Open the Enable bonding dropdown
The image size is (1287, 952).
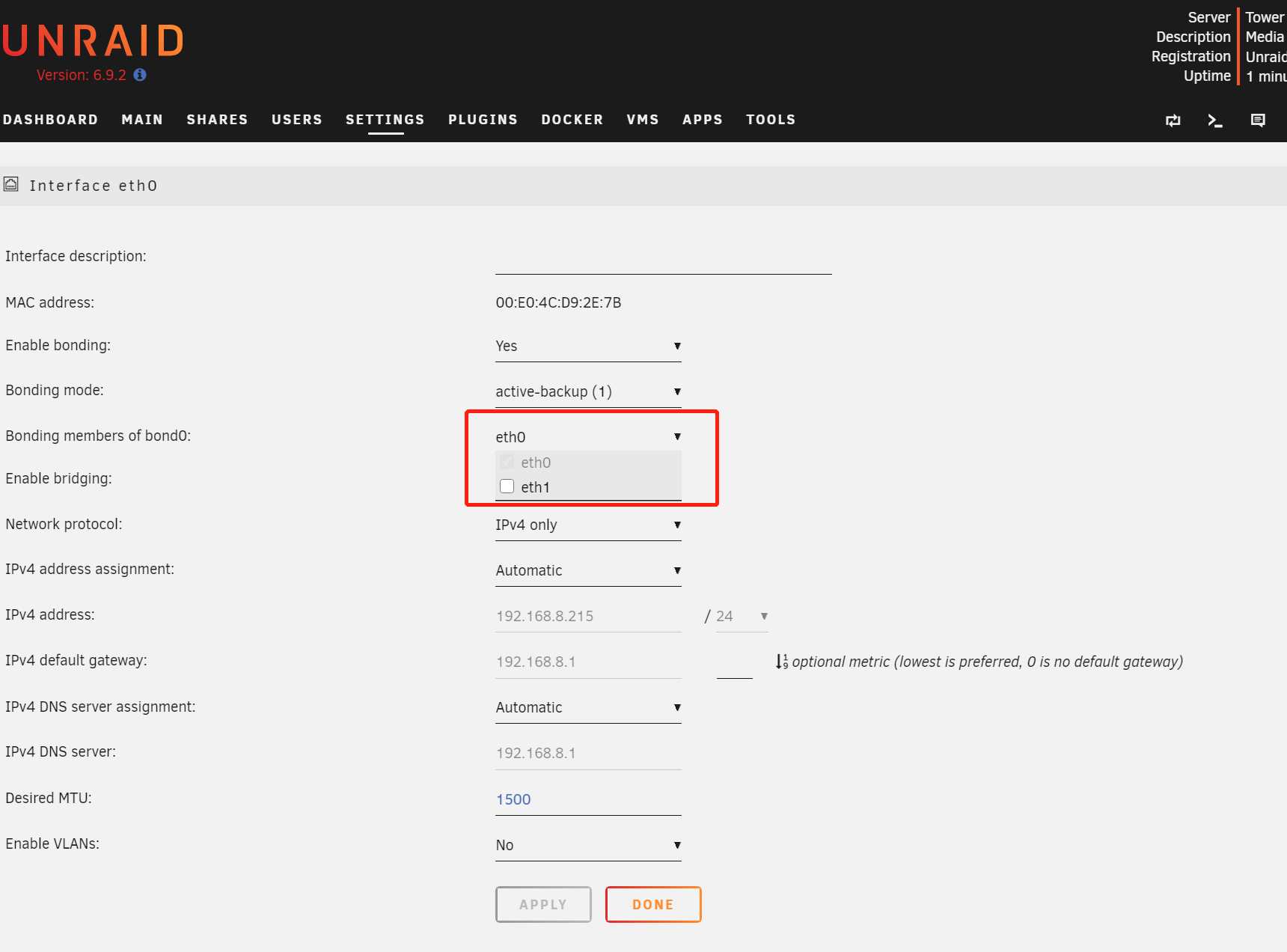tap(588, 346)
